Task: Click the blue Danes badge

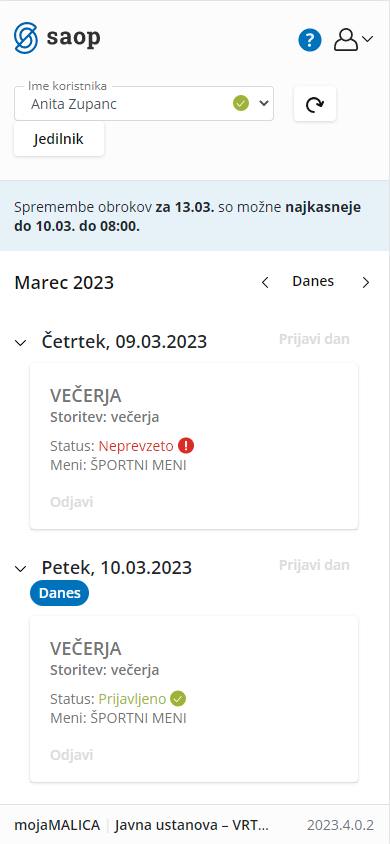Action: pyautogui.click(x=60, y=594)
